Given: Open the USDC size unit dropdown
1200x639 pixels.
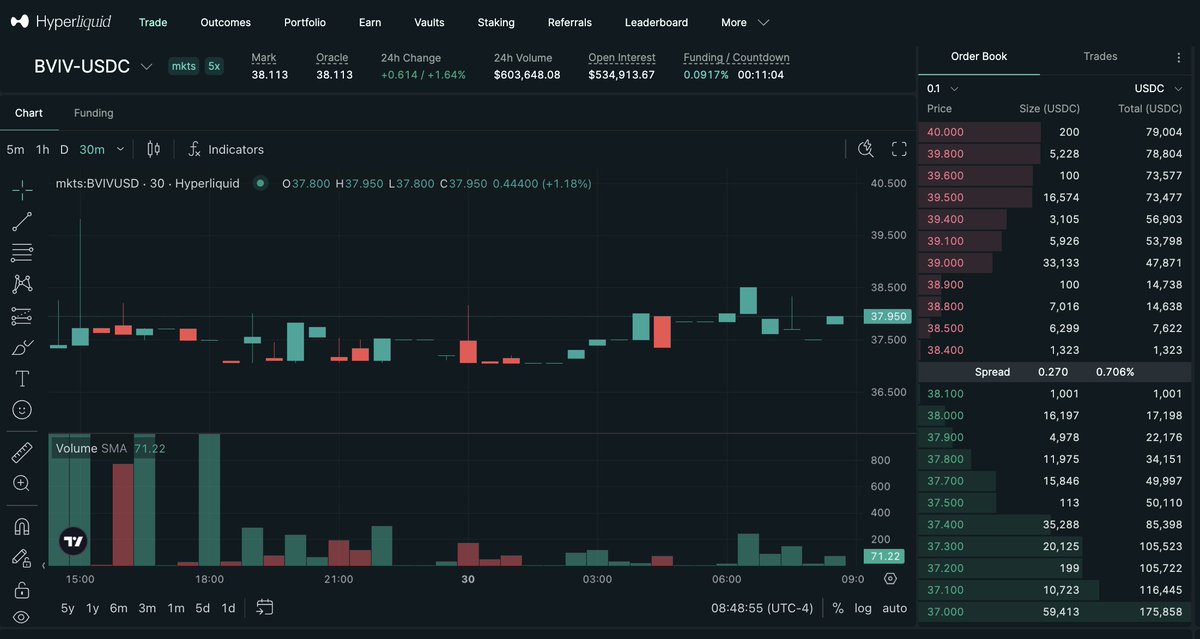Looking at the screenshot, I should click(x=1157, y=89).
